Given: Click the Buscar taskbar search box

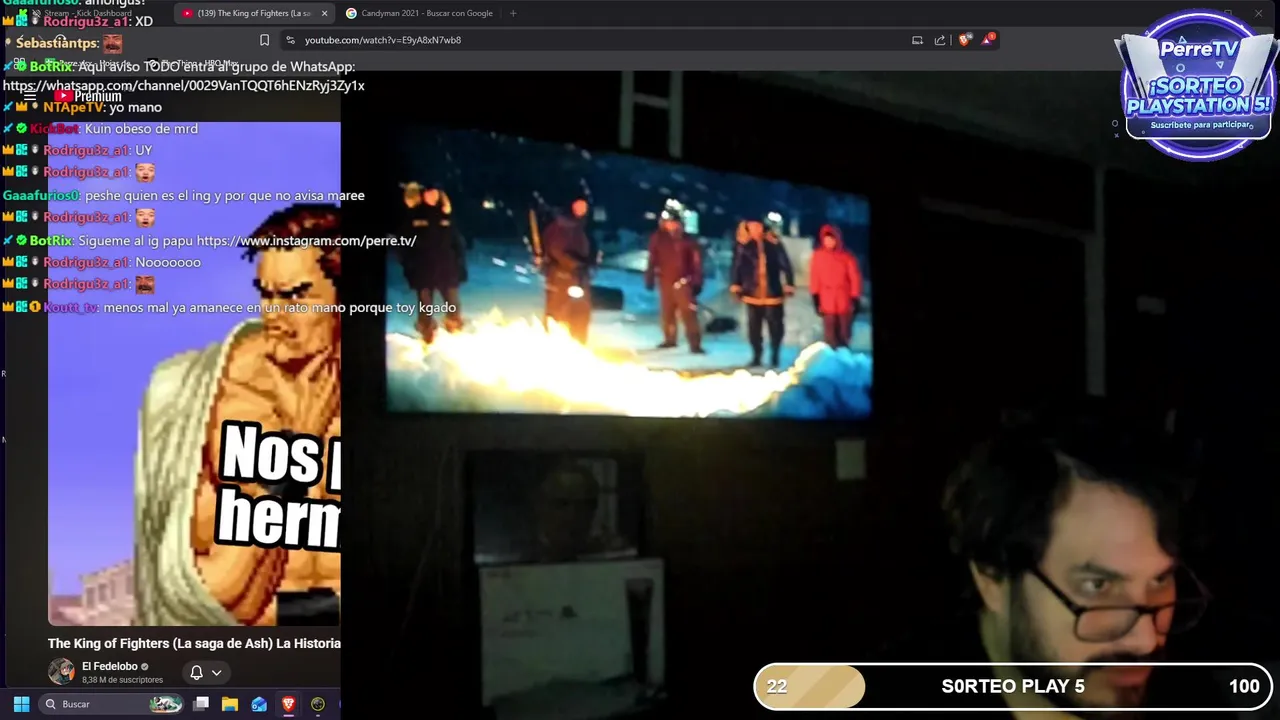Looking at the screenshot, I should [x=112, y=704].
